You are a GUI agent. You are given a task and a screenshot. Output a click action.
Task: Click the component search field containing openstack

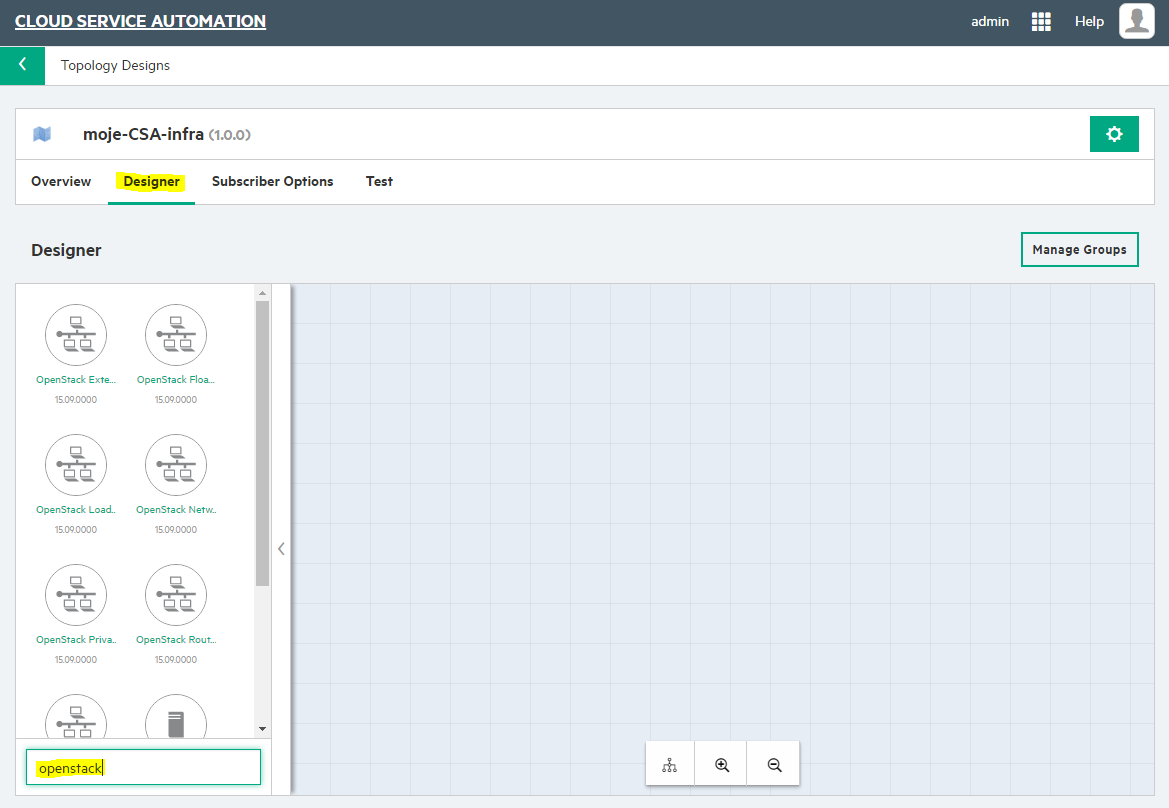pos(143,767)
